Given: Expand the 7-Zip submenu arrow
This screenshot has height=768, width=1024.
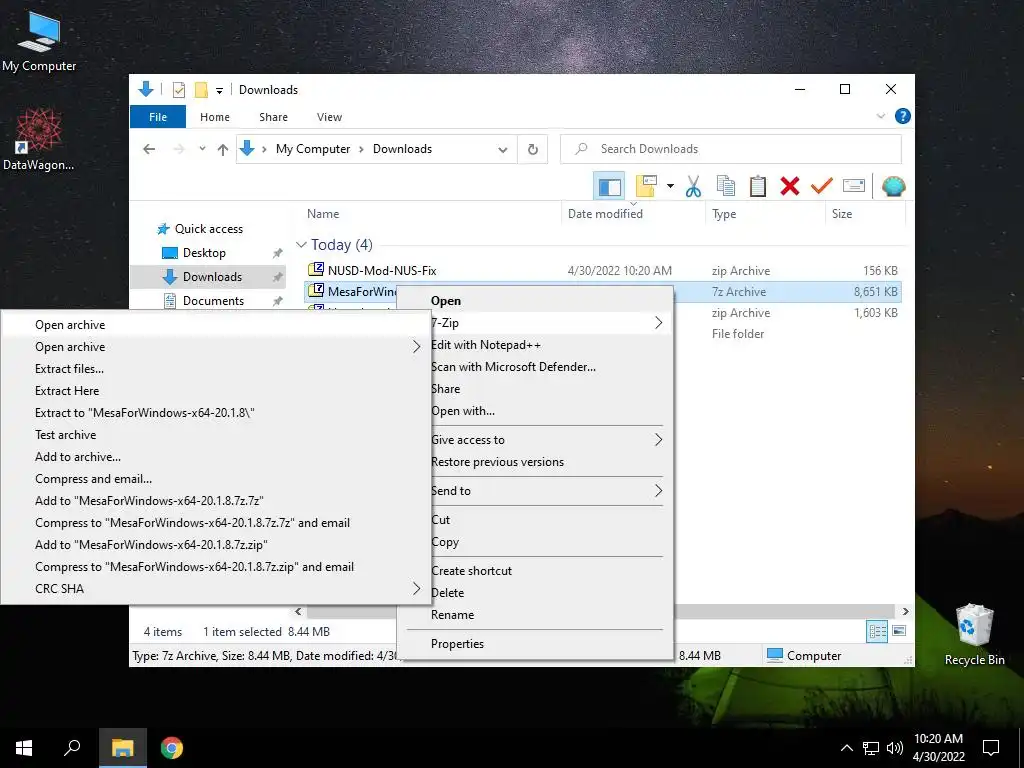Looking at the screenshot, I should (658, 323).
